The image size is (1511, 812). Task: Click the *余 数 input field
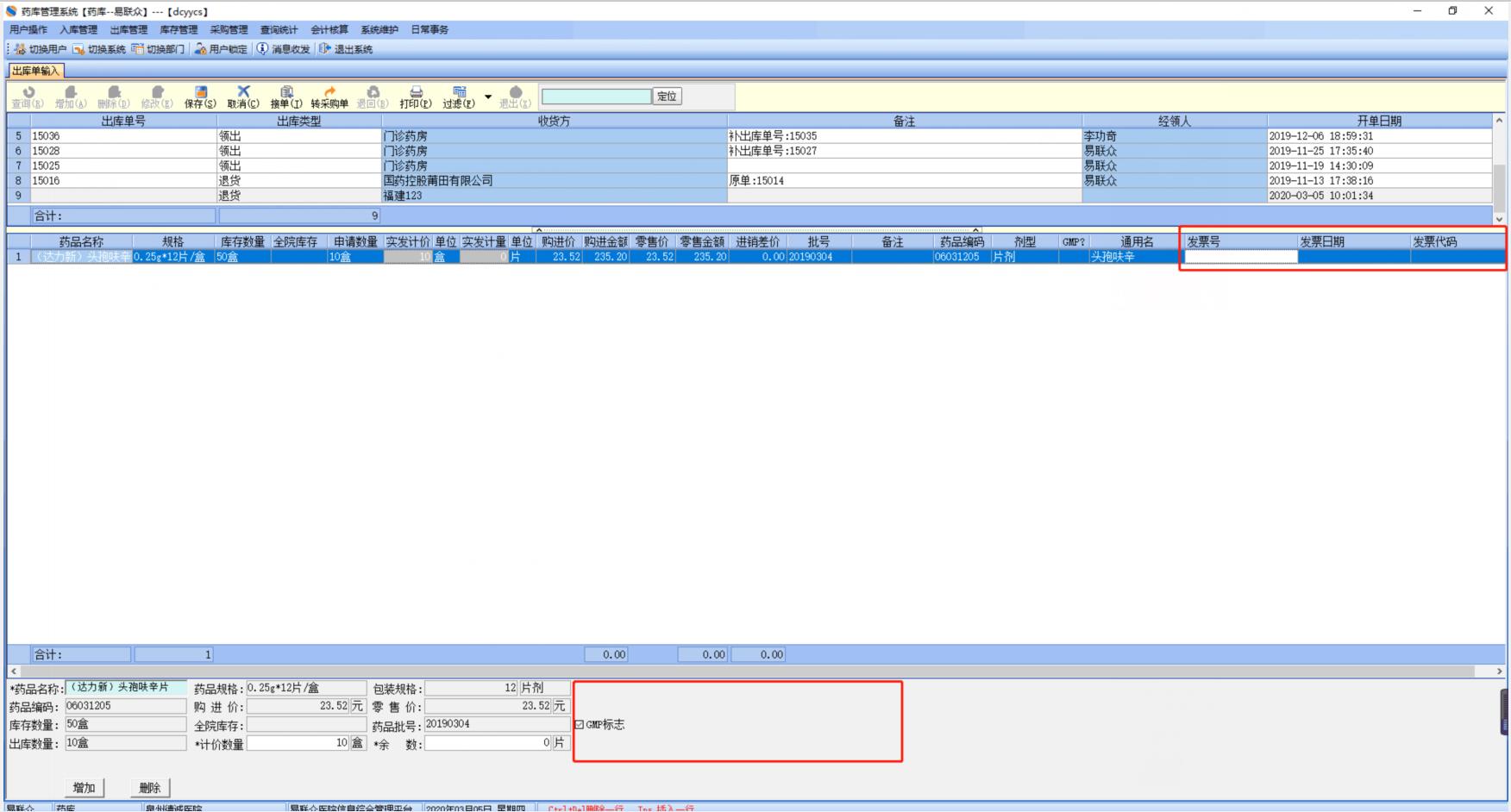click(488, 743)
